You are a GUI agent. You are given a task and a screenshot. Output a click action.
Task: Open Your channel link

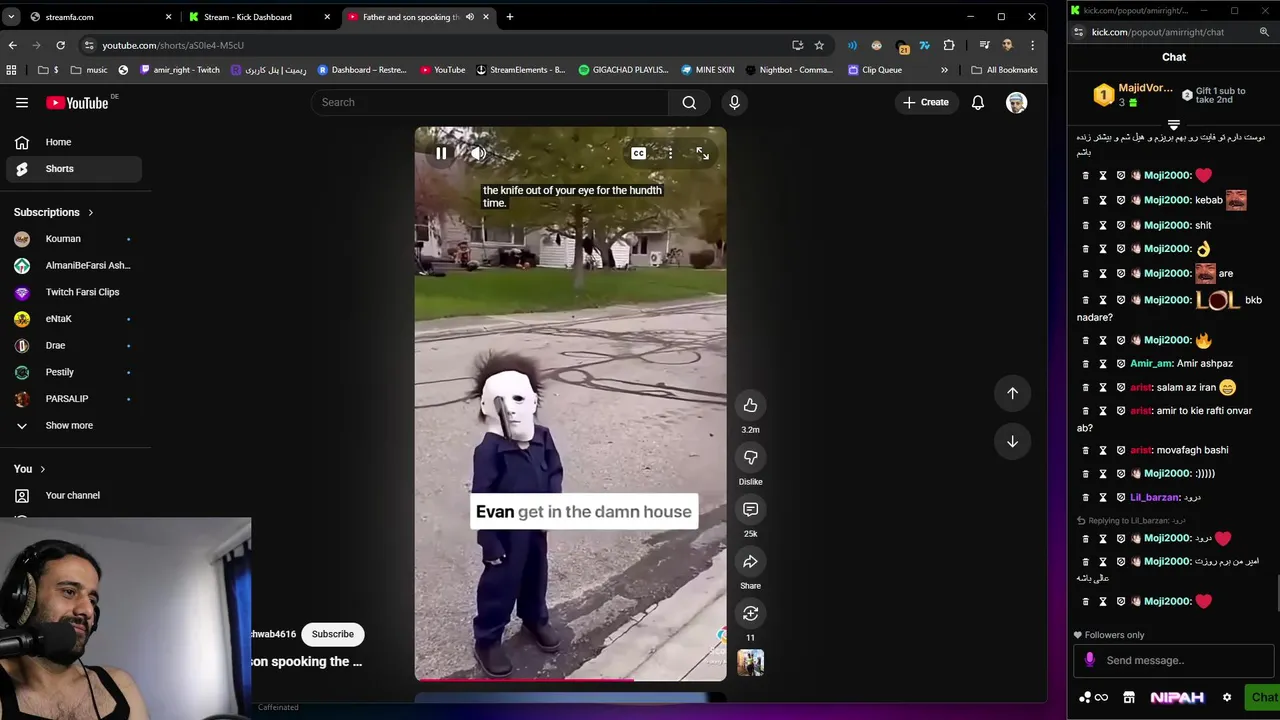pyautogui.click(x=74, y=495)
